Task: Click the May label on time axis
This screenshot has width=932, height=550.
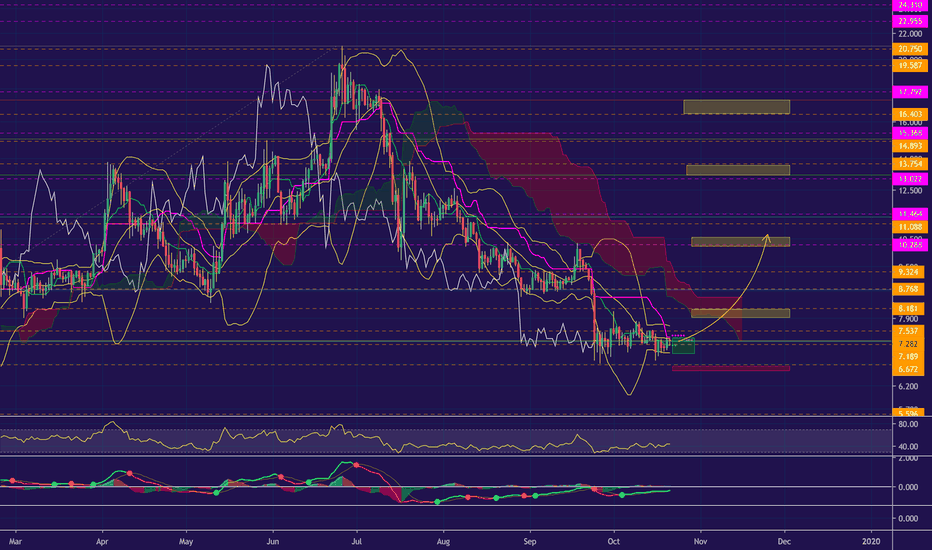Action: click(186, 542)
